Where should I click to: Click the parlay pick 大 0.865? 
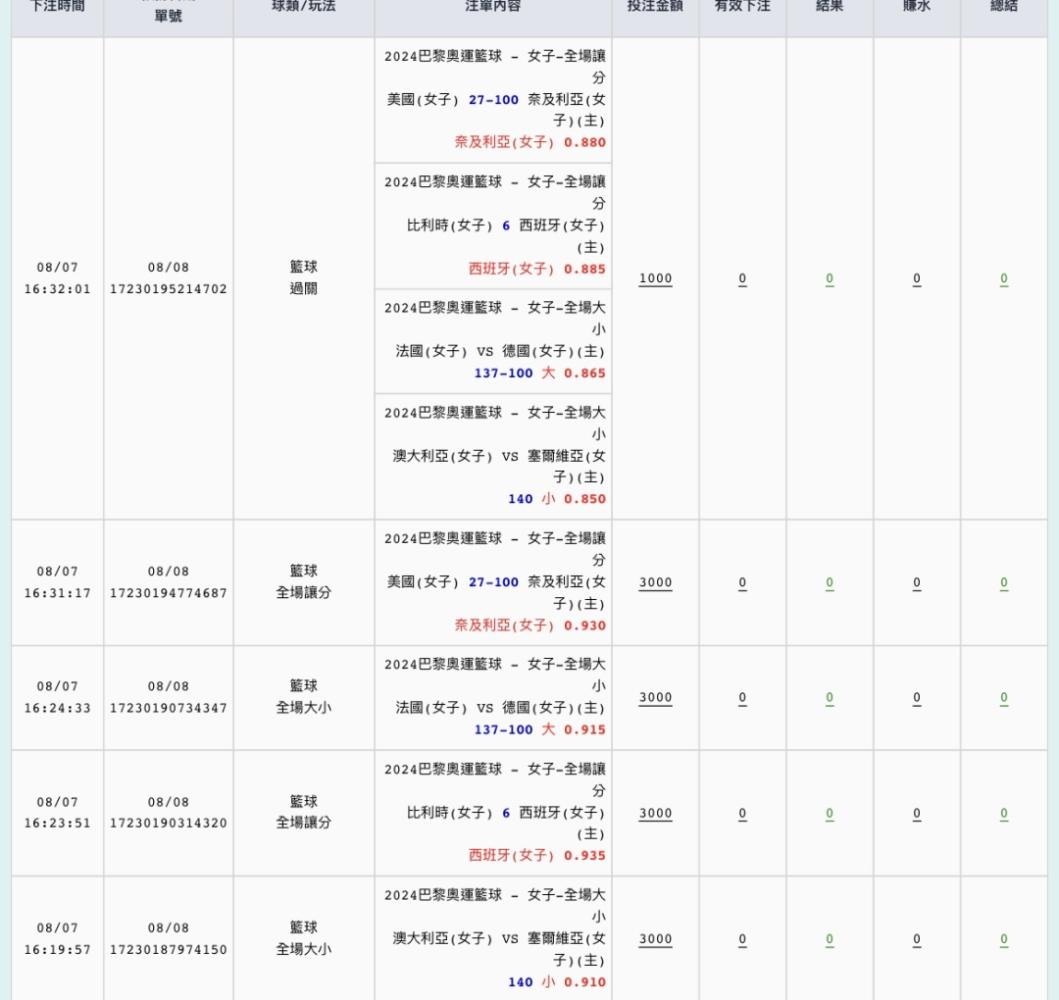[573, 373]
